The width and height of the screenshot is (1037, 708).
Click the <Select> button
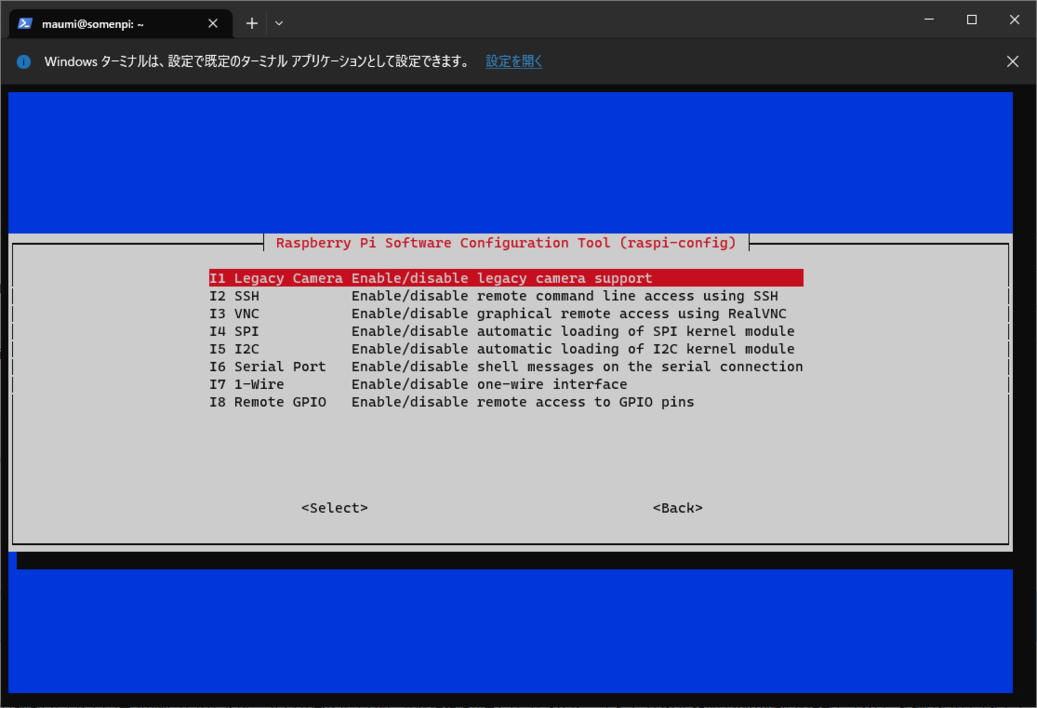(335, 508)
